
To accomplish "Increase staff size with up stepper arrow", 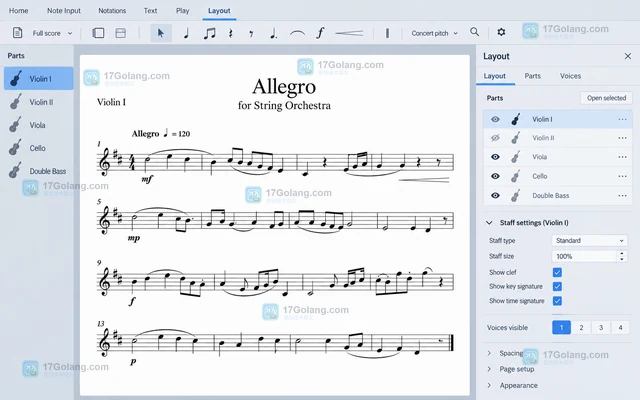I will click(622, 253).
